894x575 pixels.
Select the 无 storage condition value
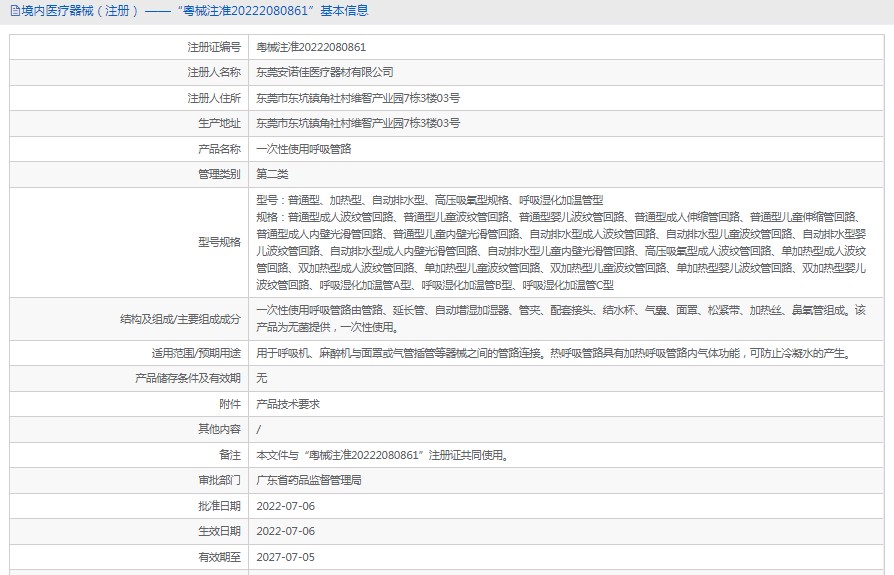[x=262, y=378]
